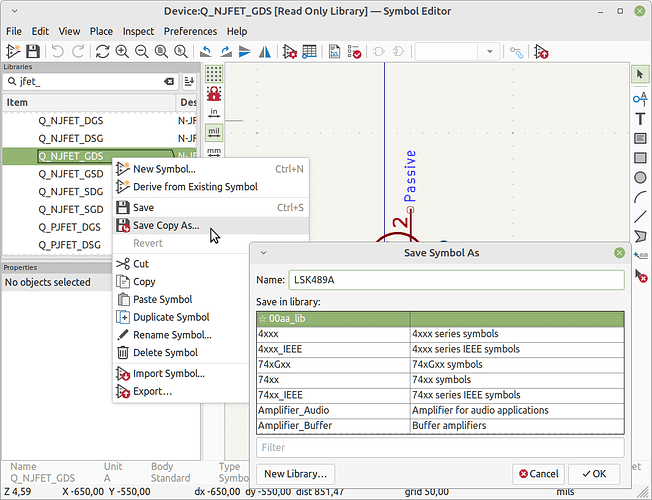652x500 pixels.
Task: Switch units to millimeters
Action: (x=214, y=151)
